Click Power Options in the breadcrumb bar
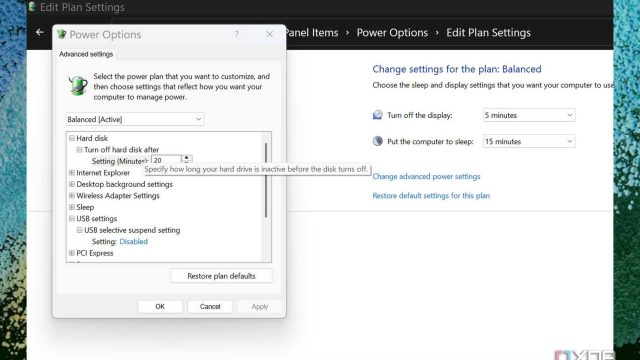This screenshot has width=640, height=360. point(392,33)
